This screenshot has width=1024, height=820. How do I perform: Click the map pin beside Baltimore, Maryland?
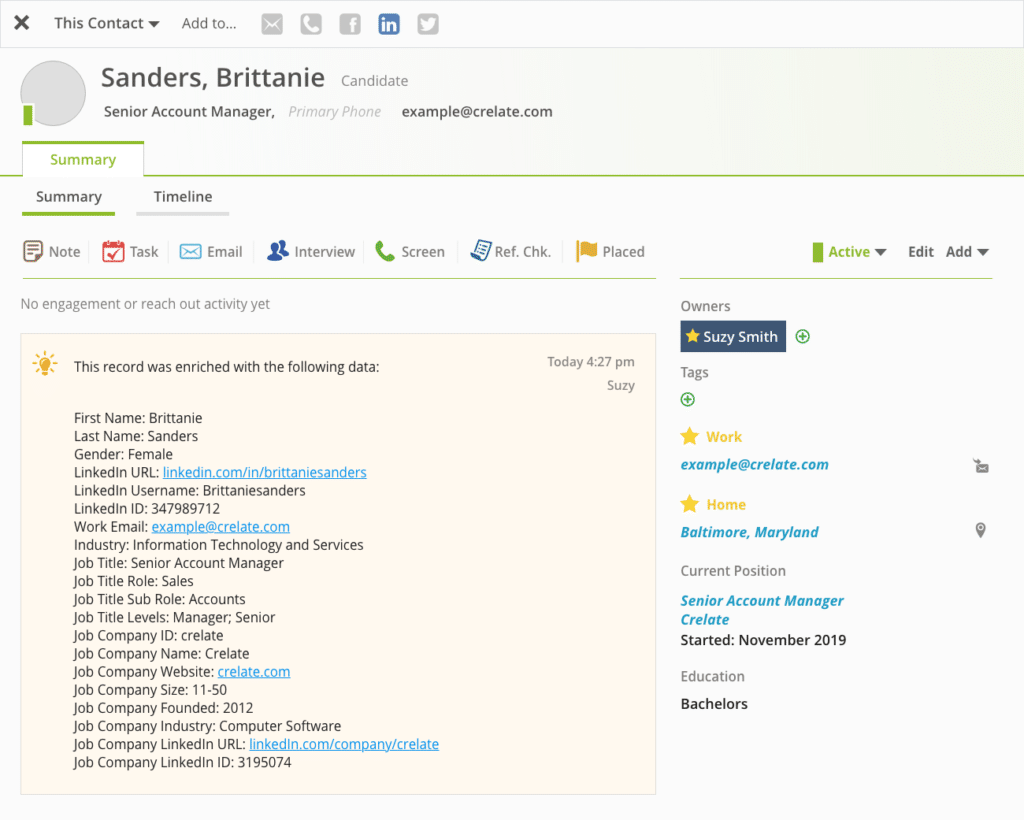coord(981,530)
